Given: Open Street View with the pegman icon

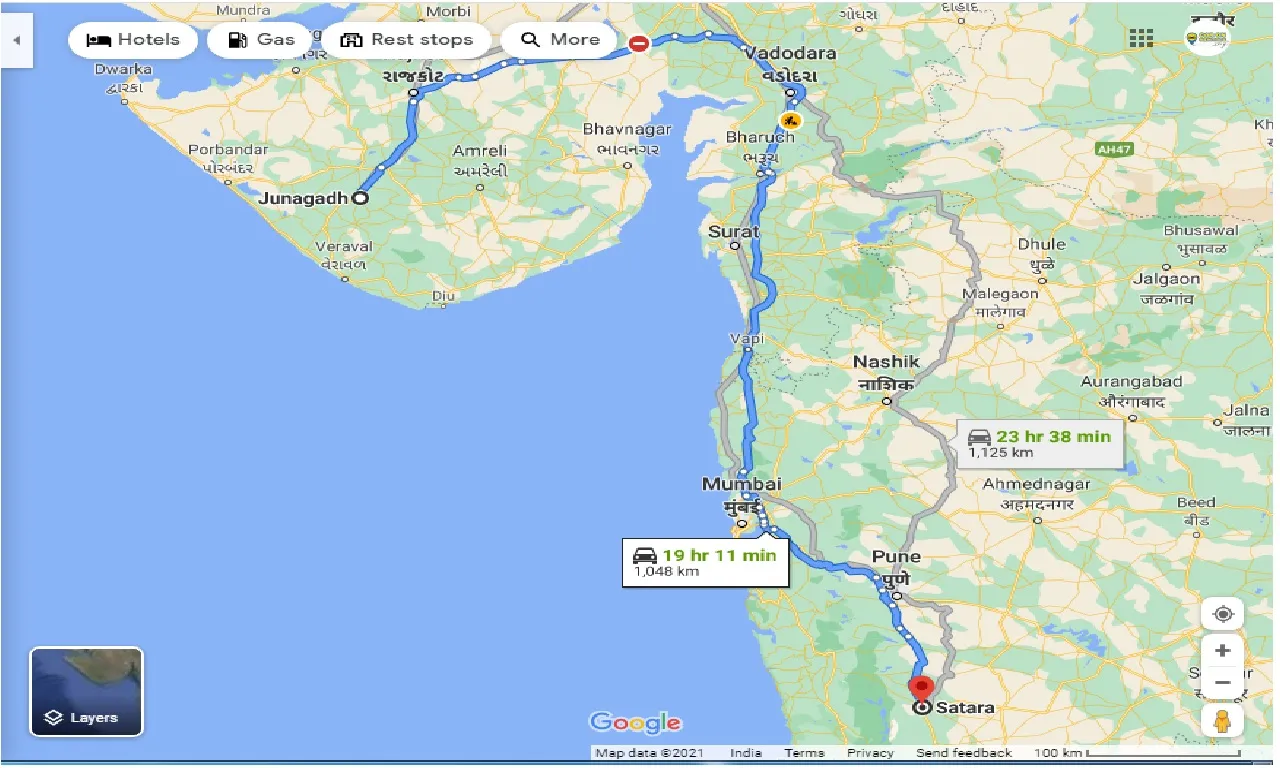Looking at the screenshot, I should coord(1222,721).
